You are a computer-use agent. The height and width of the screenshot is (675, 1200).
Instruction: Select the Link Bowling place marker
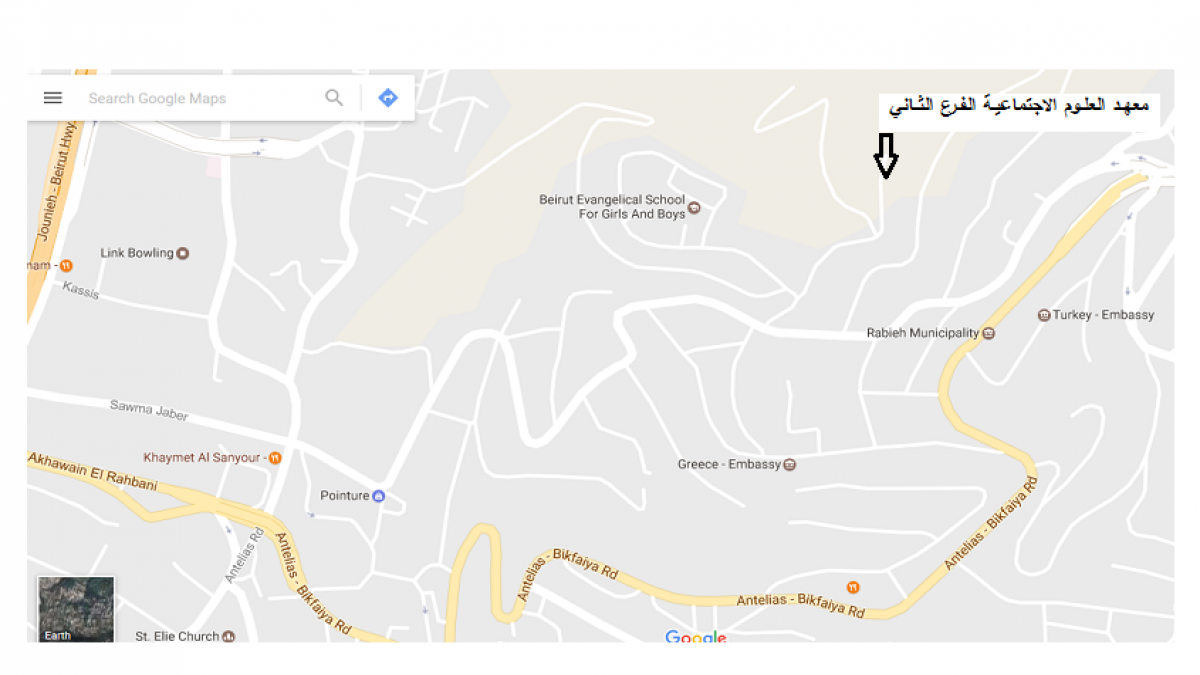click(x=183, y=253)
